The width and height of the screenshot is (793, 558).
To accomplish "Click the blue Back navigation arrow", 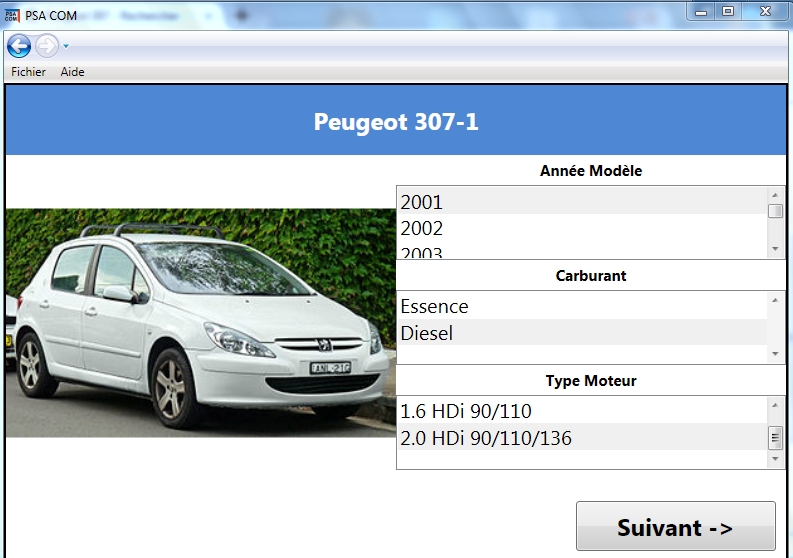I will point(19,47).
